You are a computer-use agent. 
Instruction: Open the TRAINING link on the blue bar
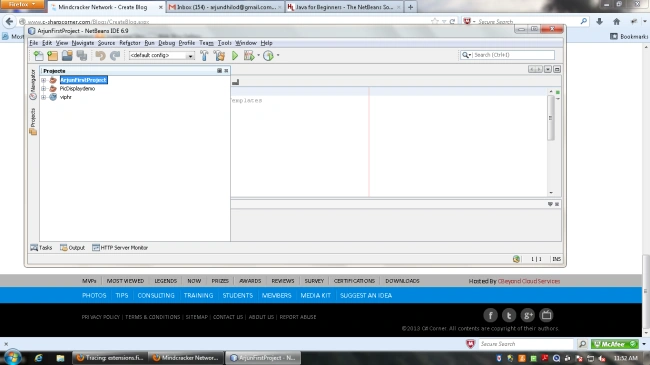pyautogui.click(x=198, y=295)
